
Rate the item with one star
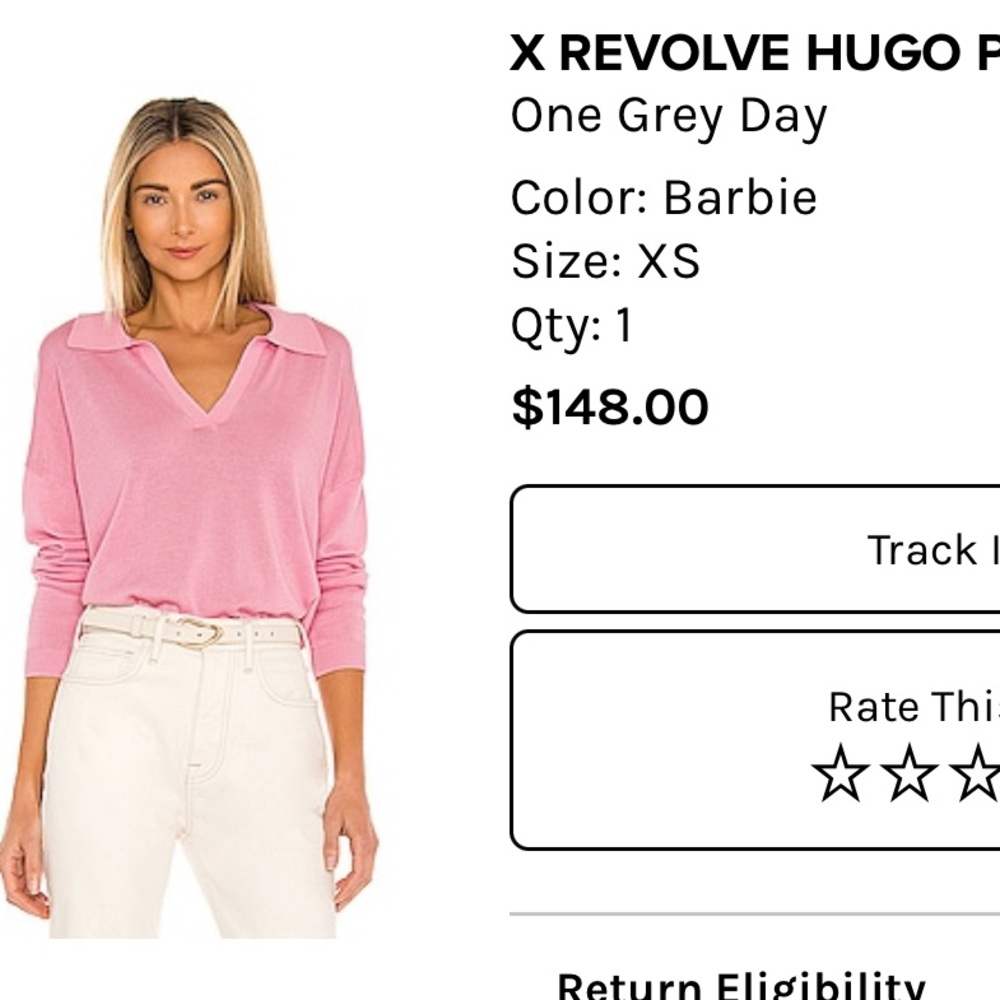point(841,772)
